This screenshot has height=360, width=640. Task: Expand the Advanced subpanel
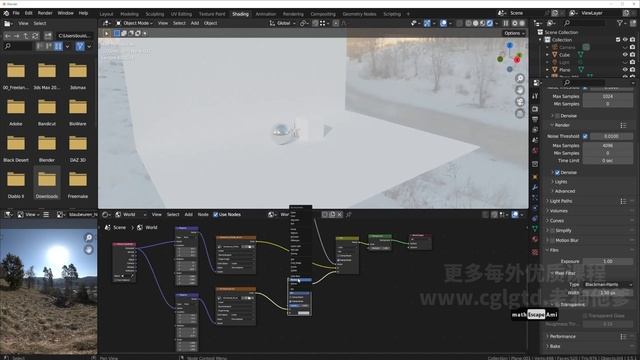pyautogui.click(x=564, y=191)
